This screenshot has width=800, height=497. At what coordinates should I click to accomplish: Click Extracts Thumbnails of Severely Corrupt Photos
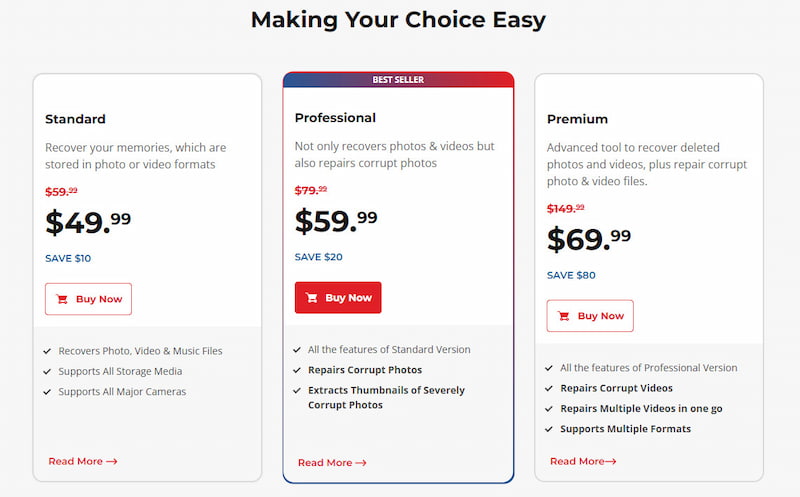386,397
